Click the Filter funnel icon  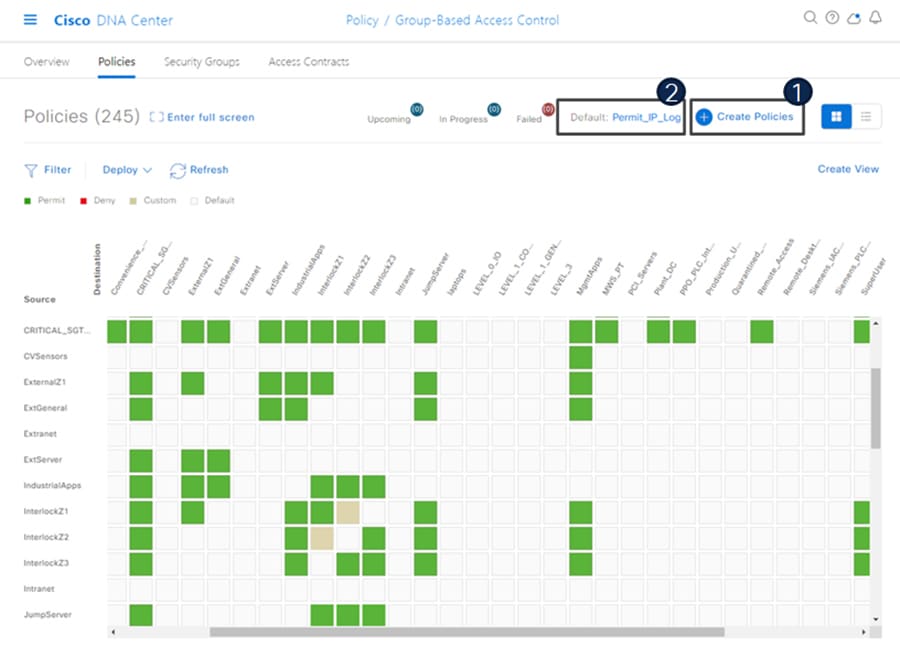tap(30, 170)
